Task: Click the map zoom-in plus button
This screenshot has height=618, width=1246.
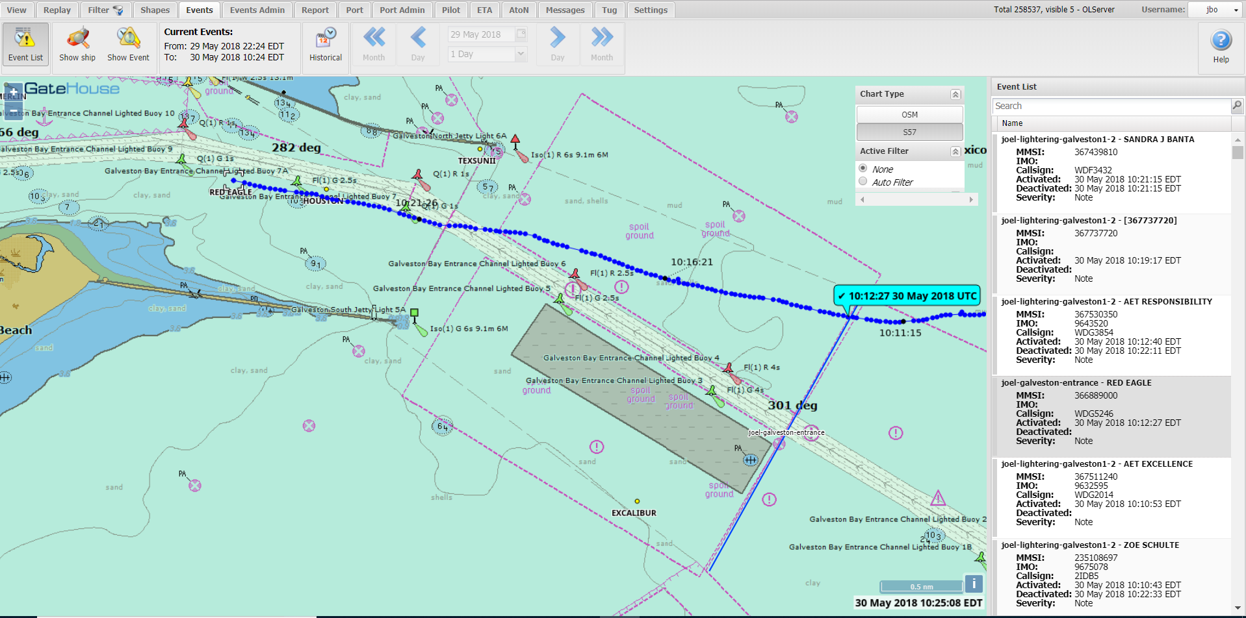Action: 13,91
